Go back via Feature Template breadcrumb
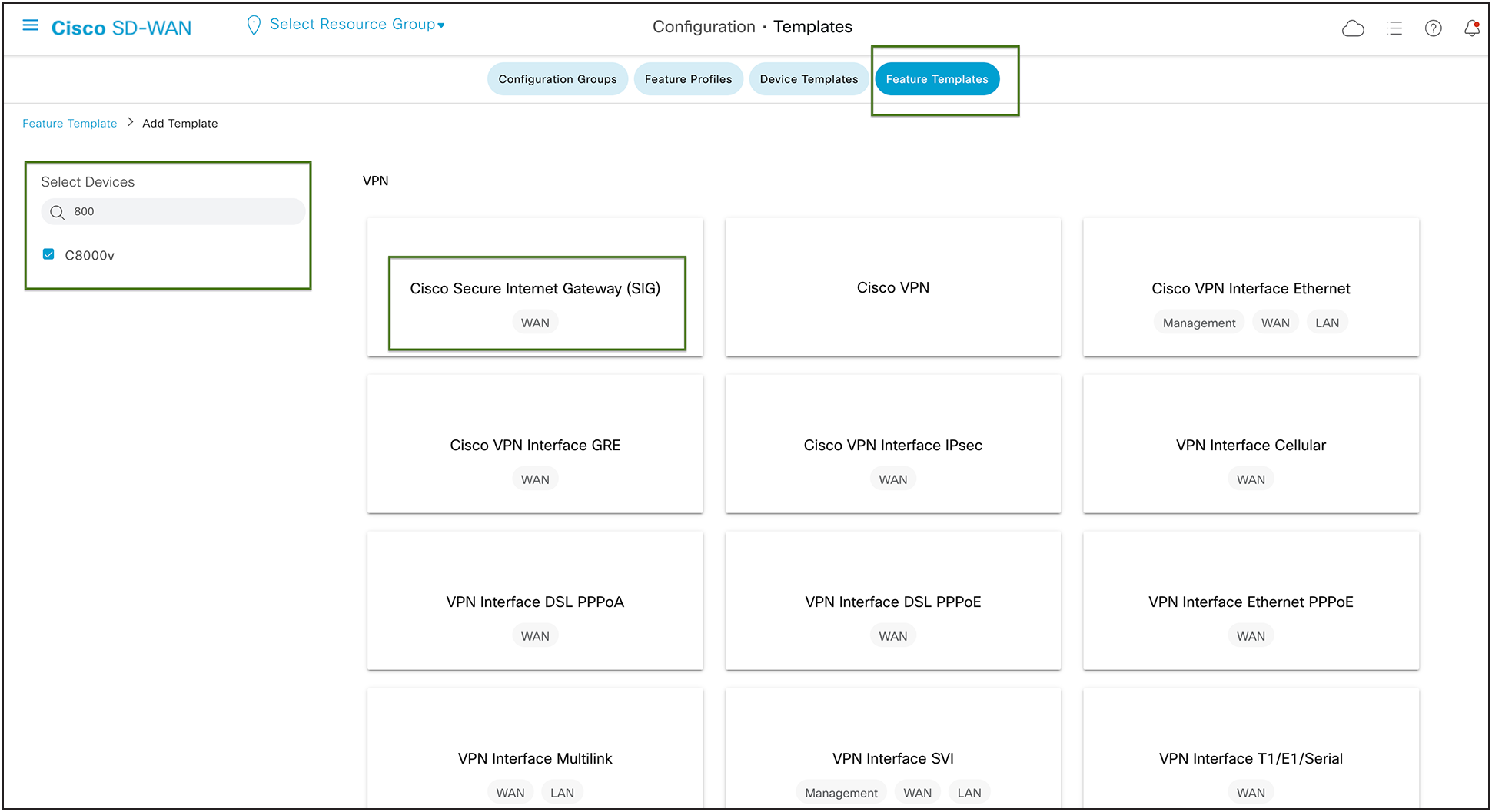 (70, 123)
